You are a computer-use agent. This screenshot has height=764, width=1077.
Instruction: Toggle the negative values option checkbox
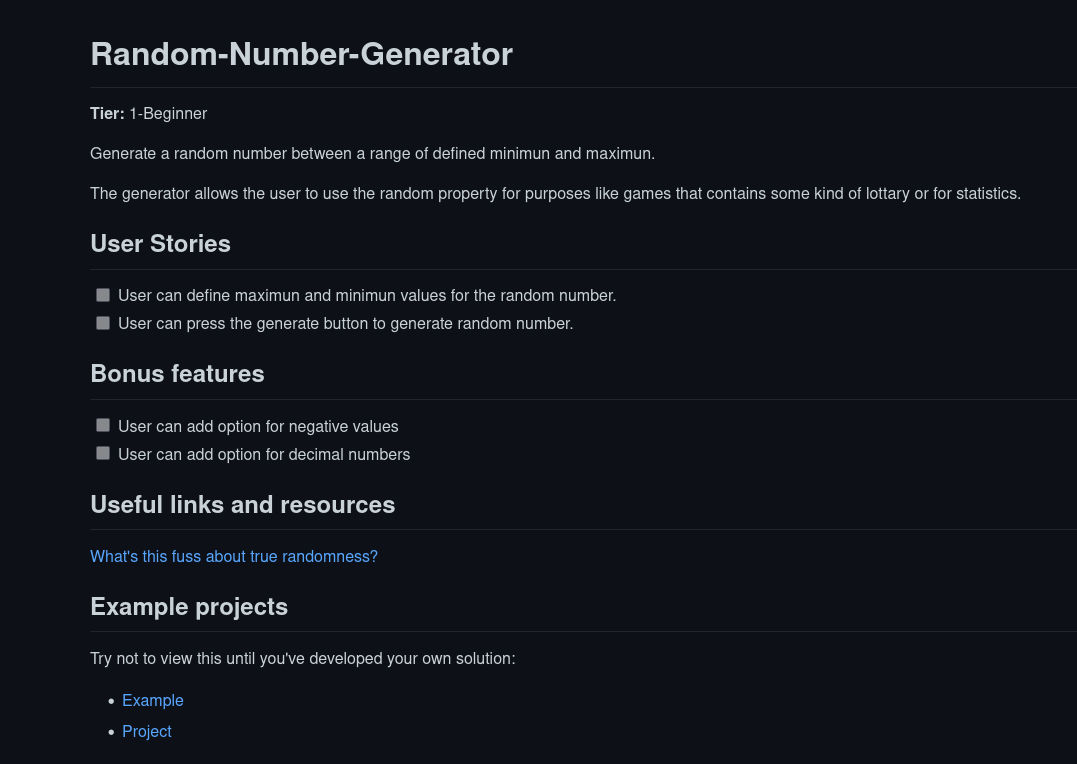(x=103, y=425)
